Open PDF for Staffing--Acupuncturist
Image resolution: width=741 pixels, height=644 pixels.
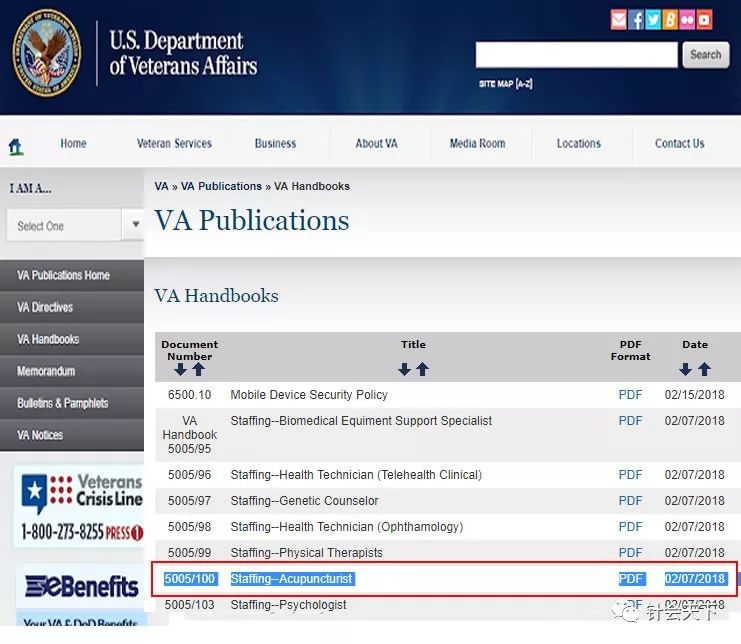(x=631, y=578)
